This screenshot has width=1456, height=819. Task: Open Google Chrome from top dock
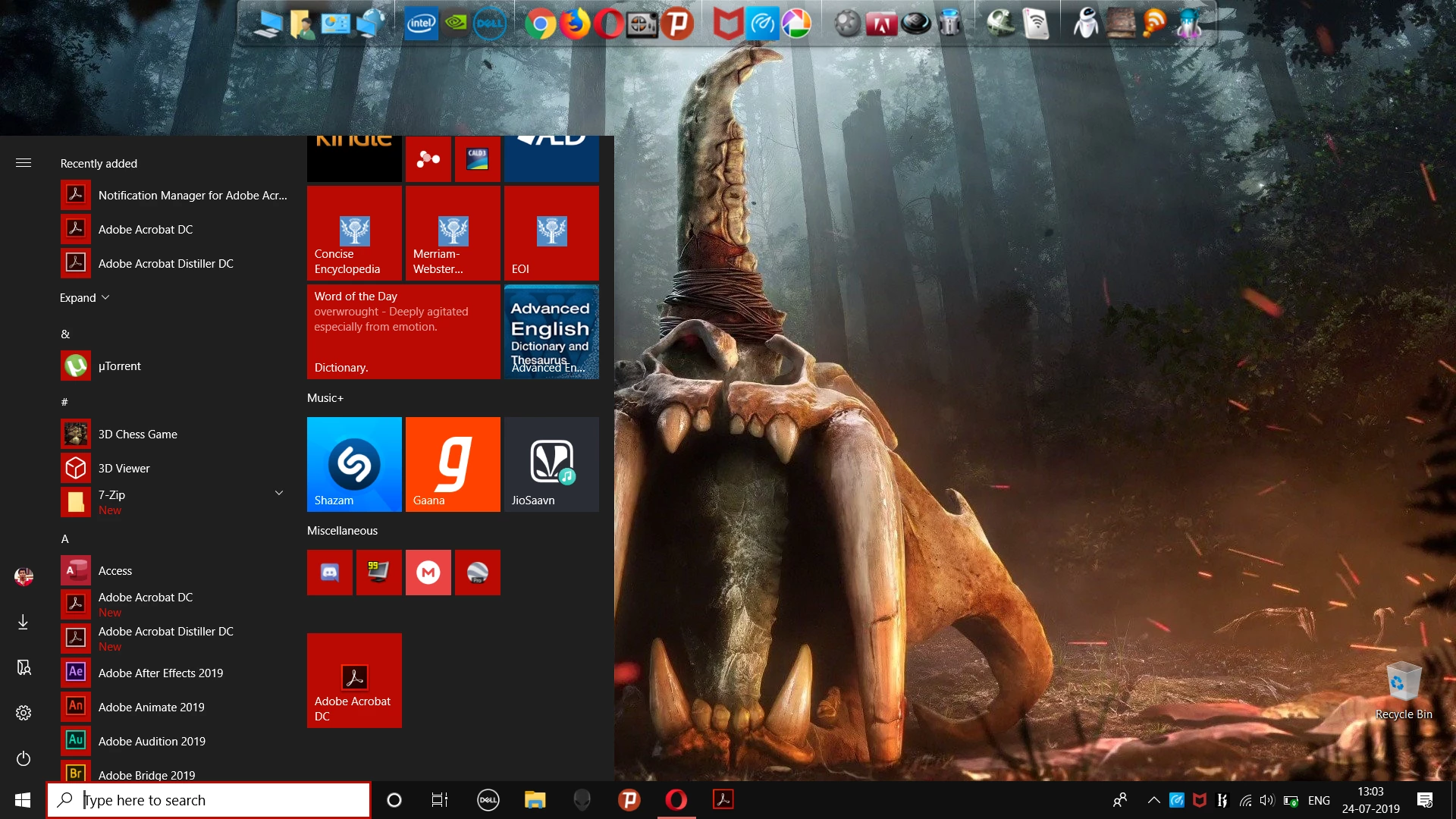tap(540, 24)
